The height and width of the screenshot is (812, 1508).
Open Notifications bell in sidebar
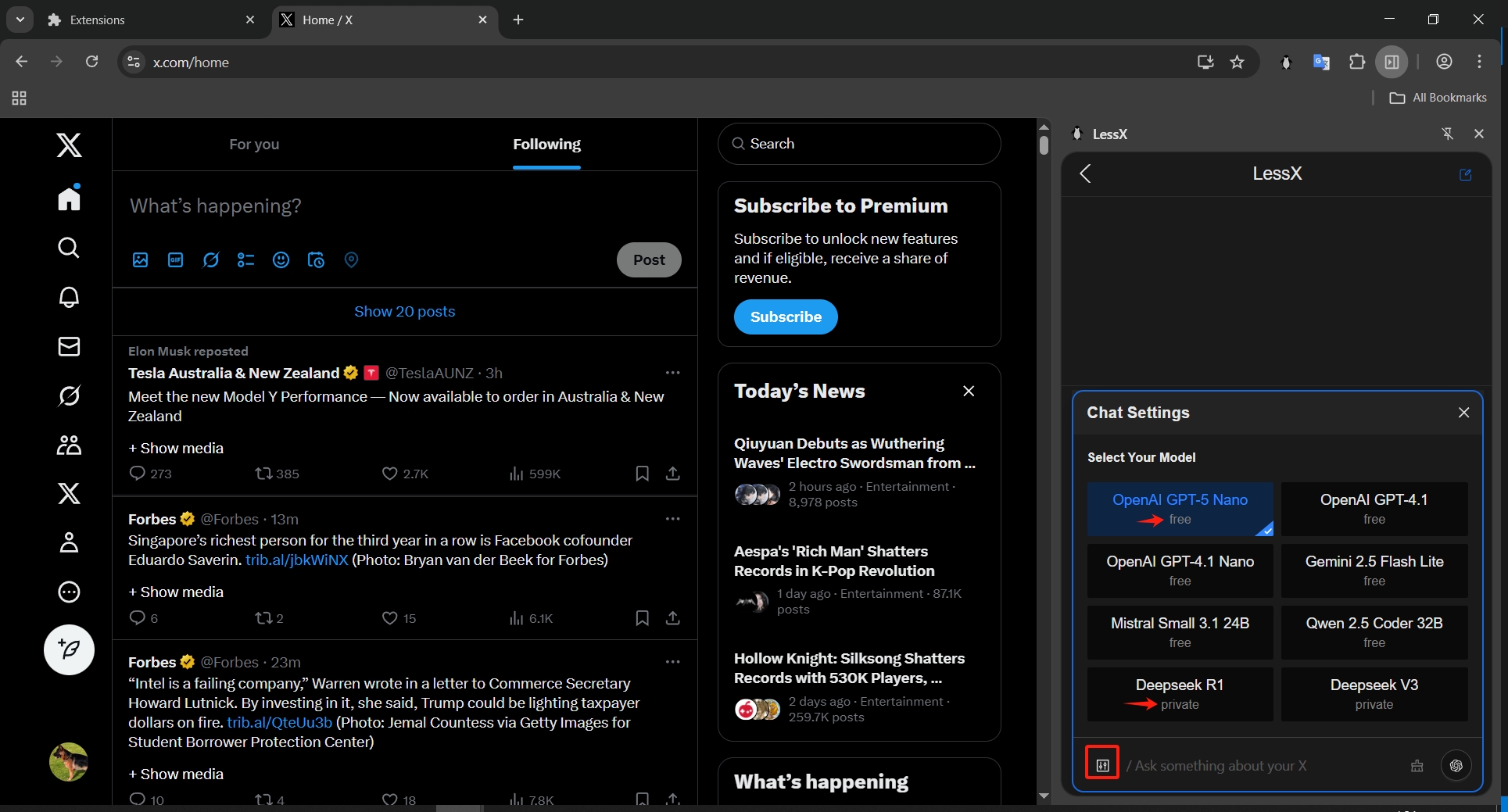tap(69, 297)
